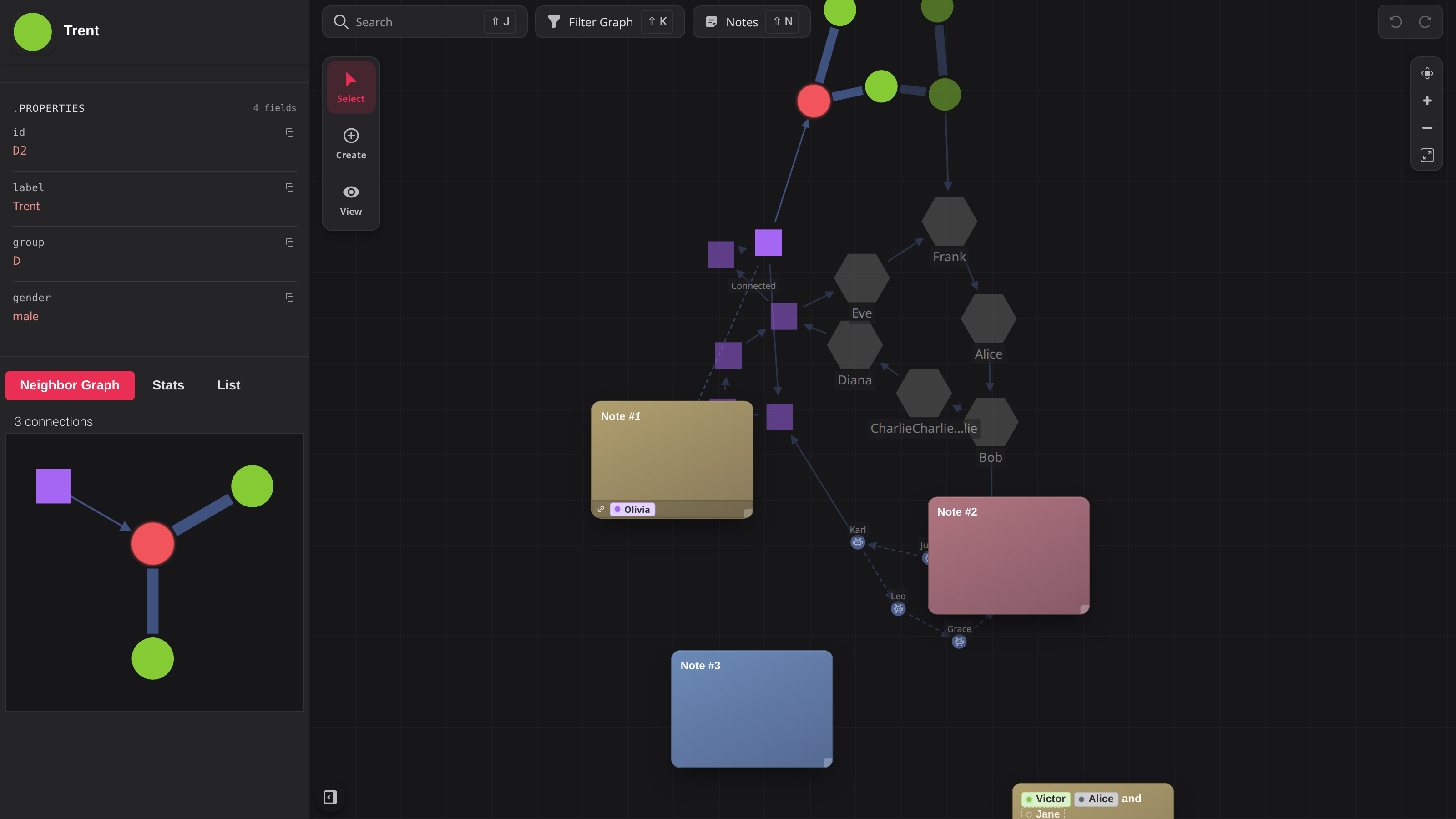Click the Olivia tag on Note #1
The height and width of the screenshot is (819, 1456).
pos(632,509)
